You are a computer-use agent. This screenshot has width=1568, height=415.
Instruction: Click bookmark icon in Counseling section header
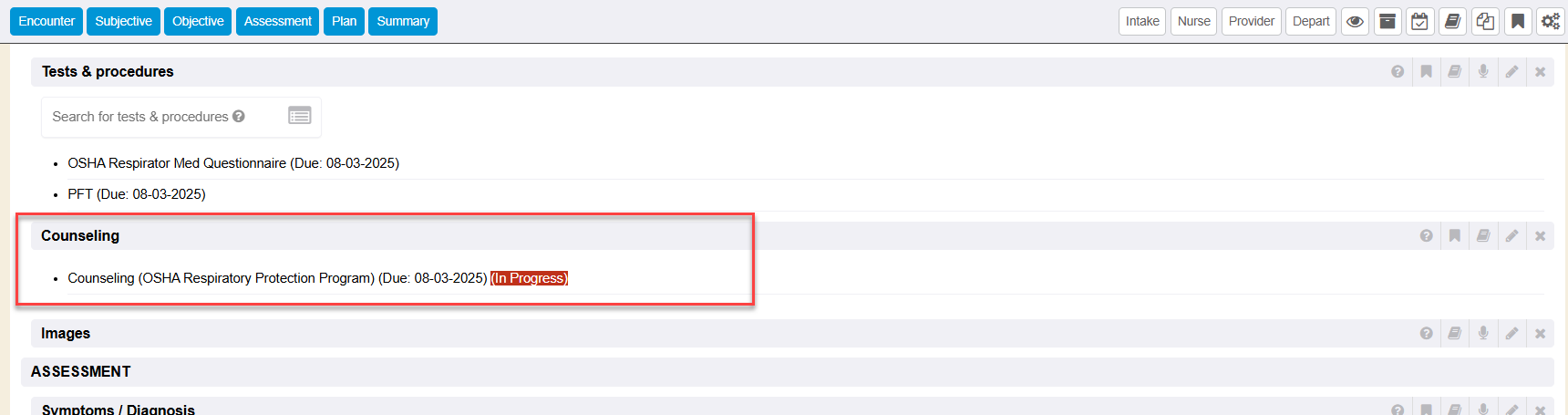click(1455, 236)
